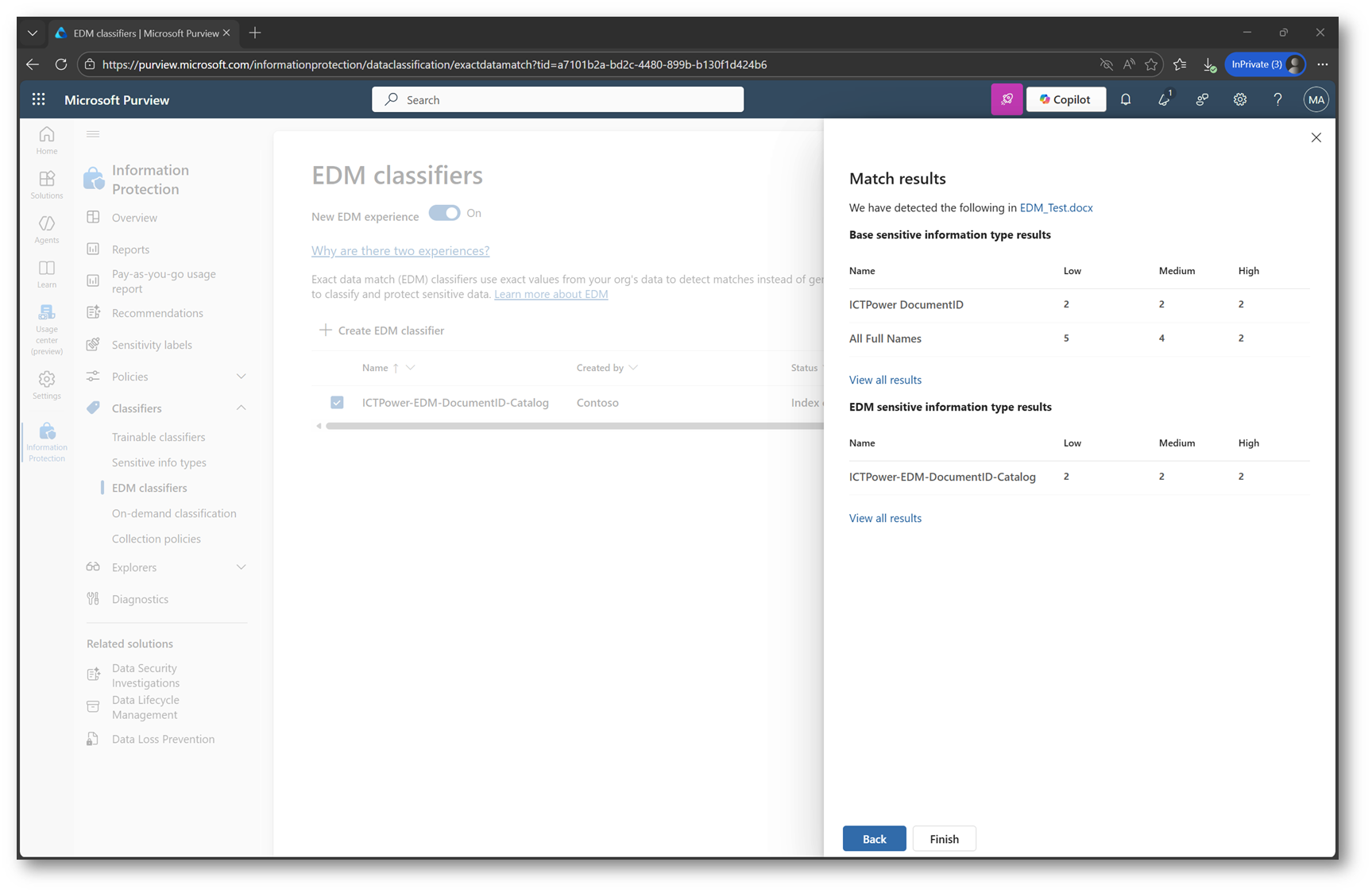
Task: Collapse the Classifiers navigation section
Action: [241, 408]
